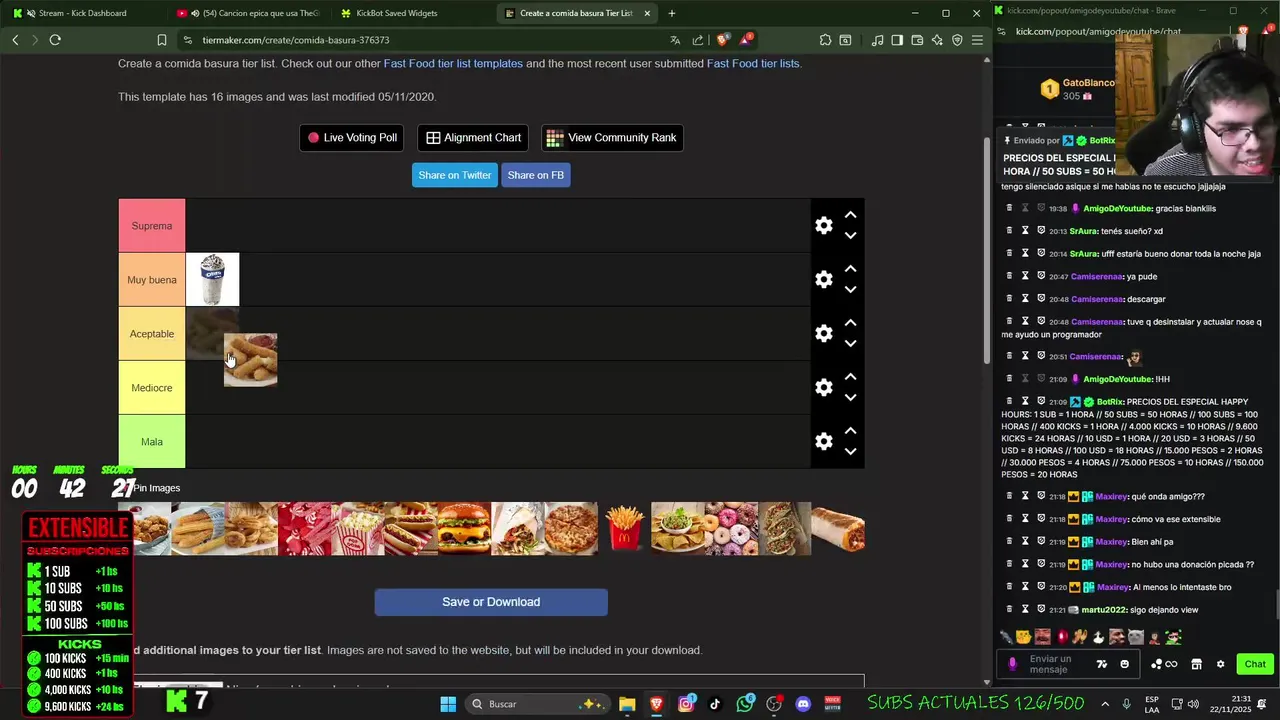Screen dimensions: 1280x720
Task: Select McDonald's fries image in tray
Action: pyautogui.click(x=625, y=528)
